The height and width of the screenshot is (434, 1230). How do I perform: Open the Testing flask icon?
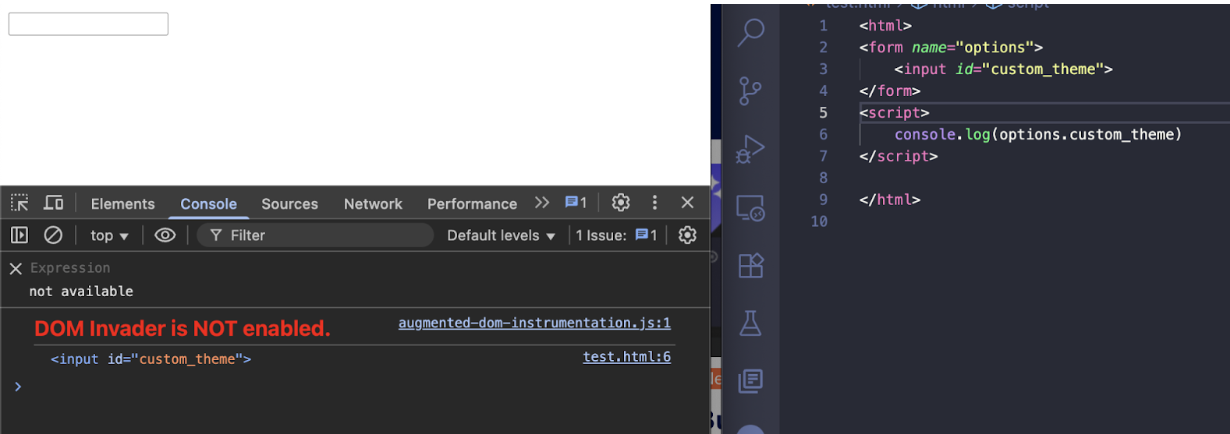[x=750, y=322]
